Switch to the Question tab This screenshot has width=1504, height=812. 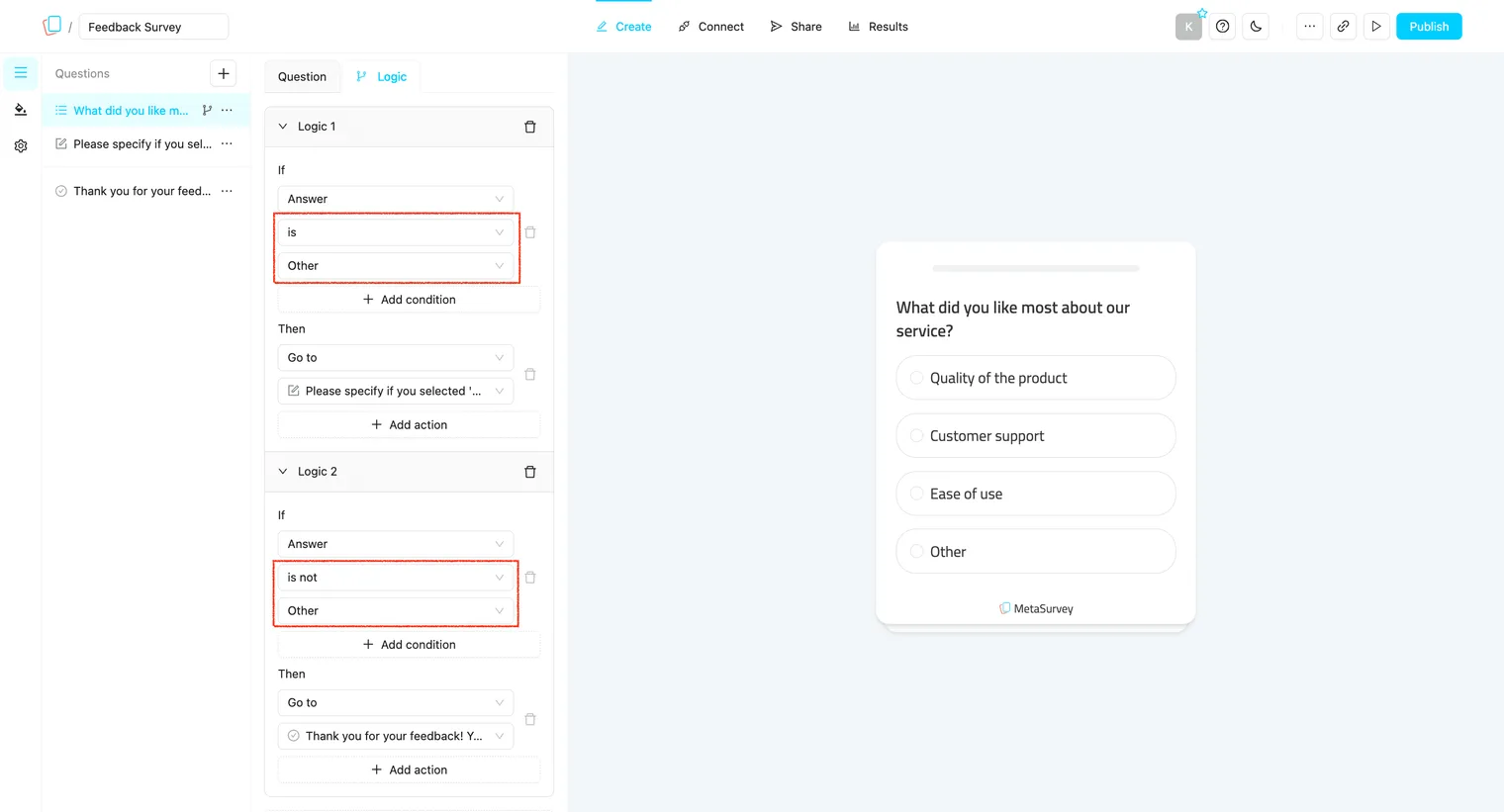[x=302, y=76]
